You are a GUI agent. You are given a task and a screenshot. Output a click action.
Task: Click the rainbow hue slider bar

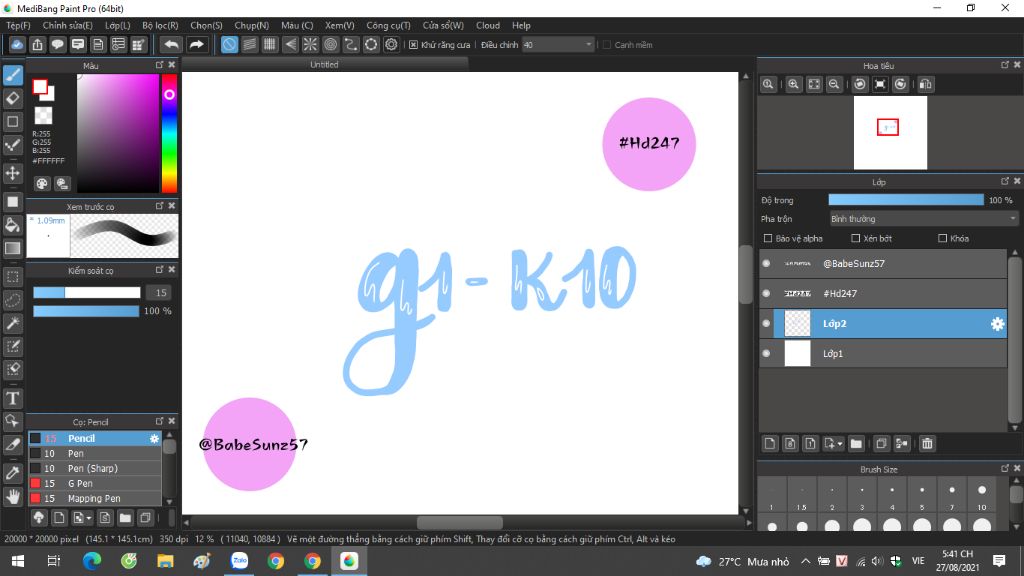[169, 133]
